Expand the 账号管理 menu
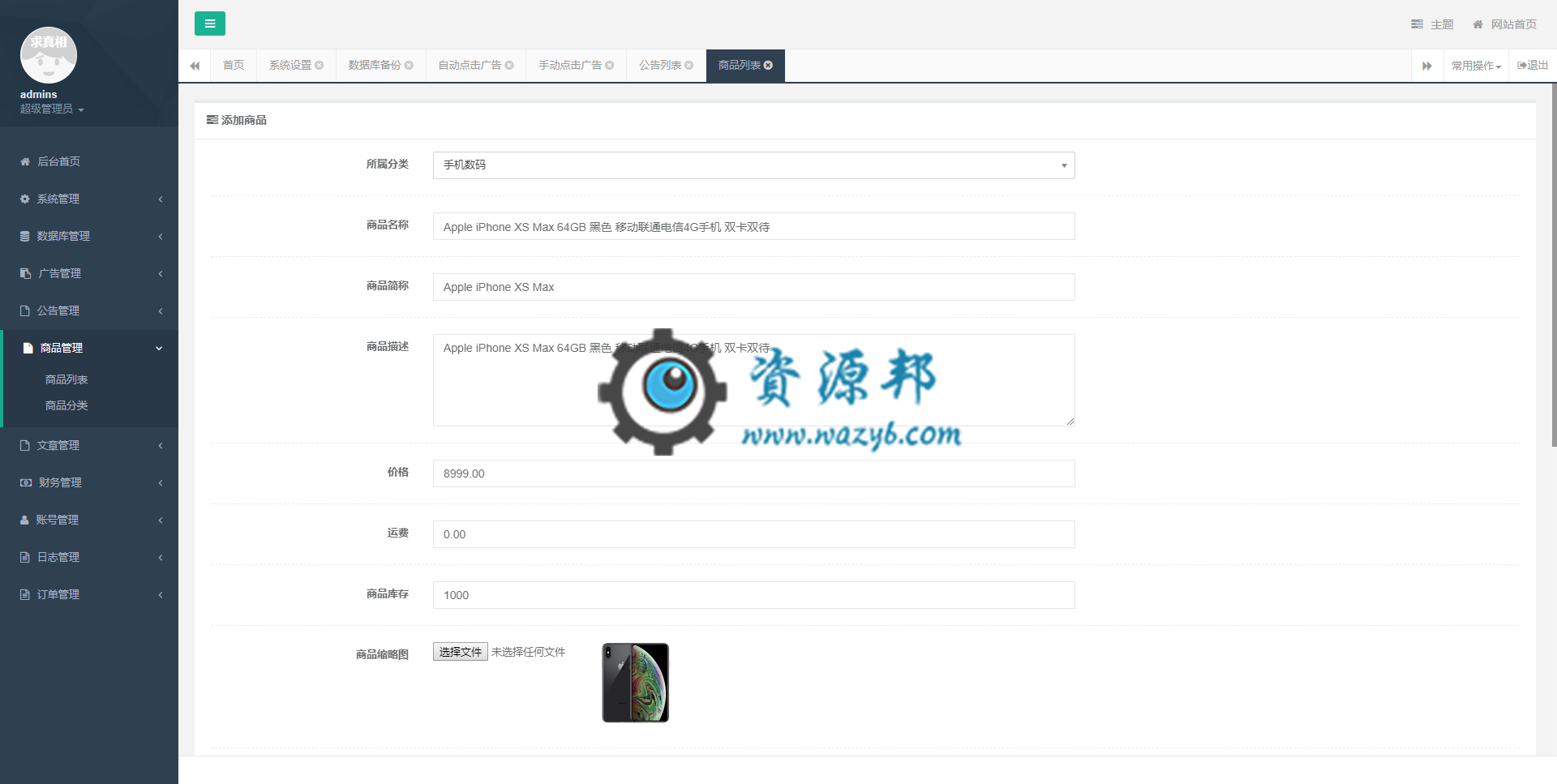 89,520
